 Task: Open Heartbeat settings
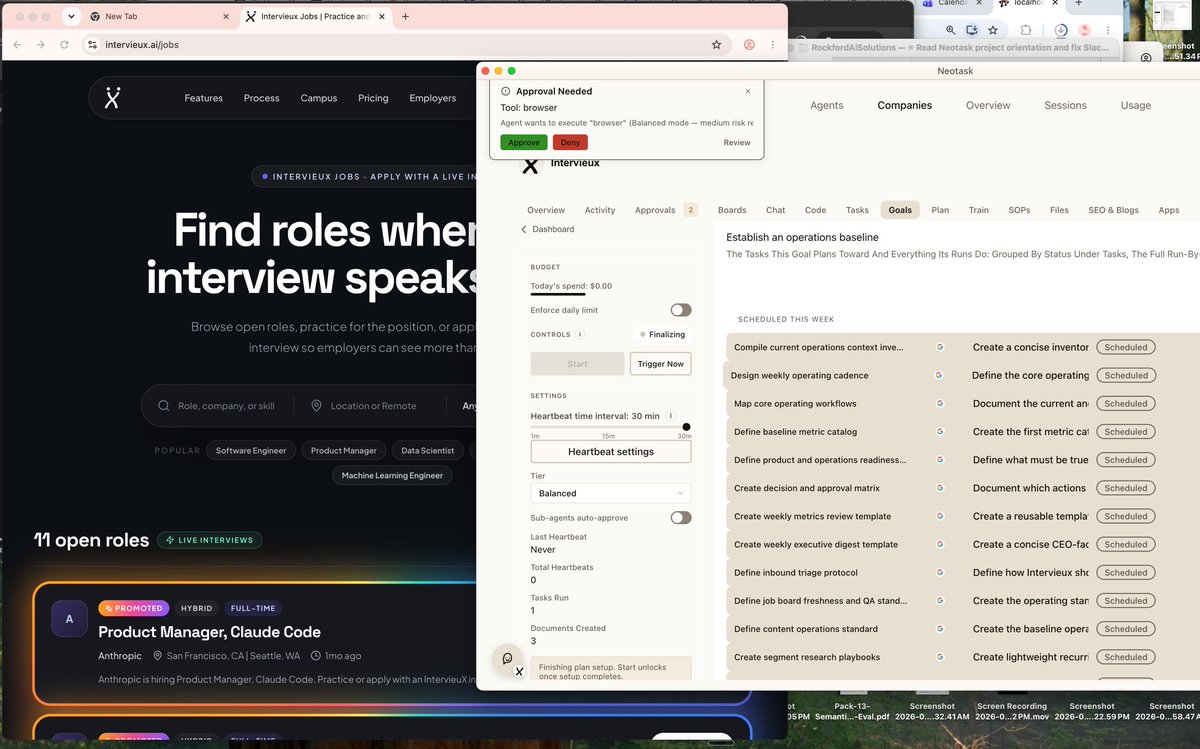(x=610, y=451)
